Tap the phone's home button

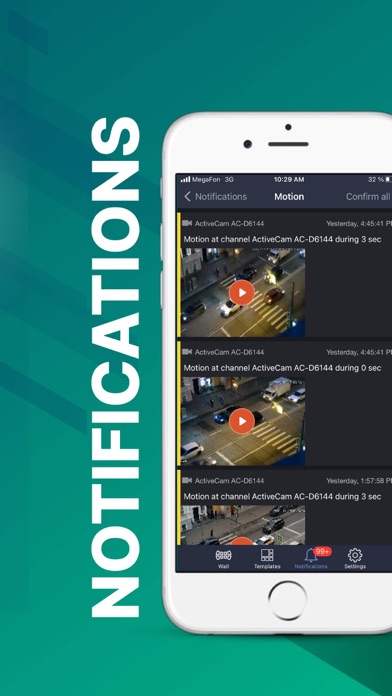tap(288, 601)
